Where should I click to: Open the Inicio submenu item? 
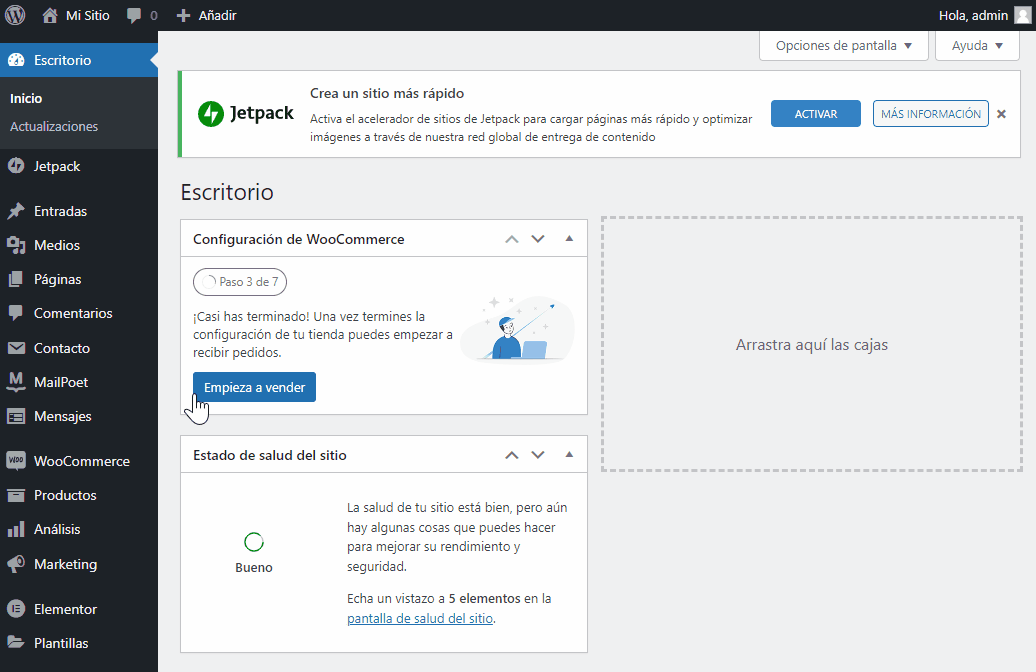coord(26,98)
